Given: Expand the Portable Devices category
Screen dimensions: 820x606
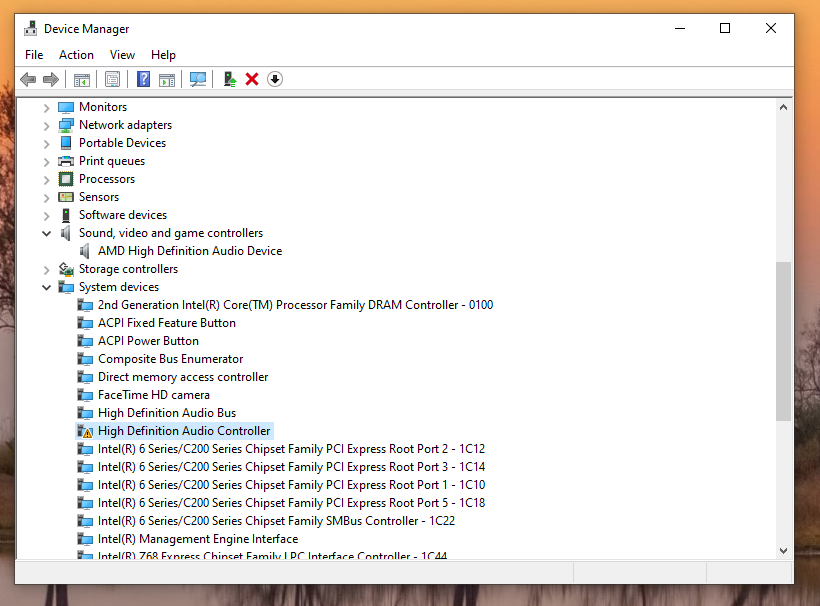Looking at the screenshot, I should pos(47,143).
